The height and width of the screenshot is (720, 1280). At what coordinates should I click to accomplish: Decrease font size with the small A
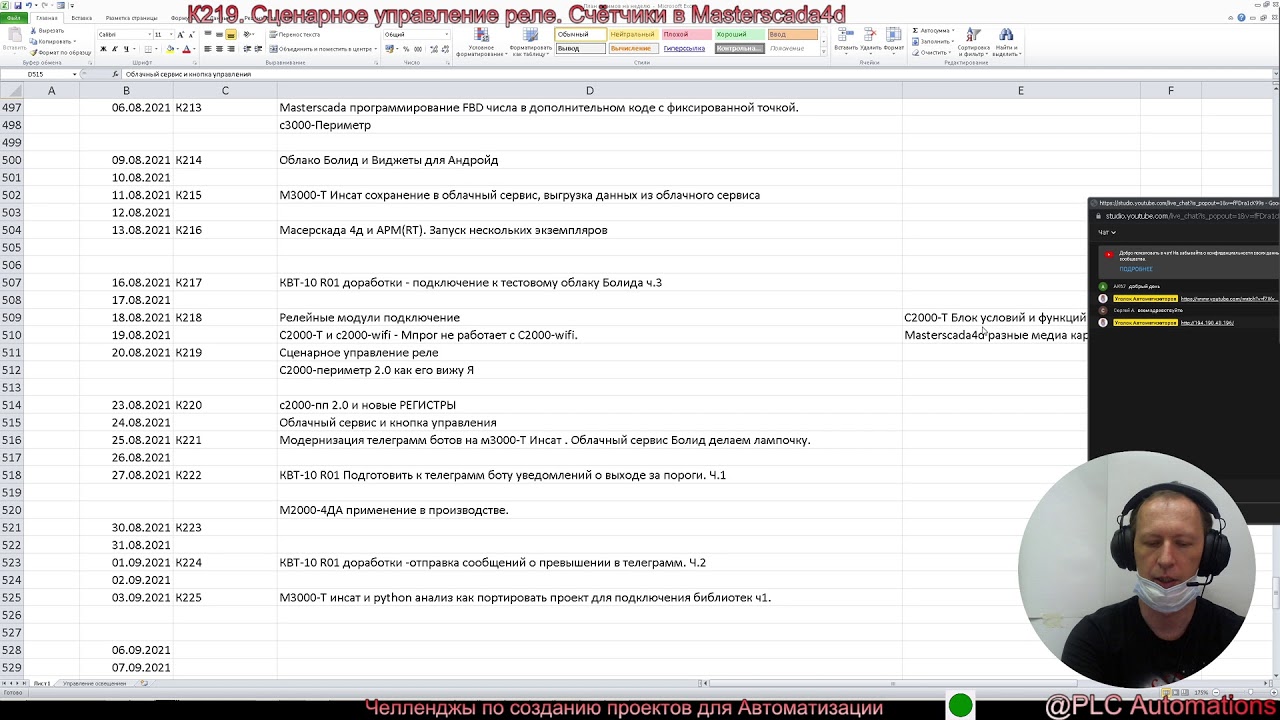coord(192,35)
